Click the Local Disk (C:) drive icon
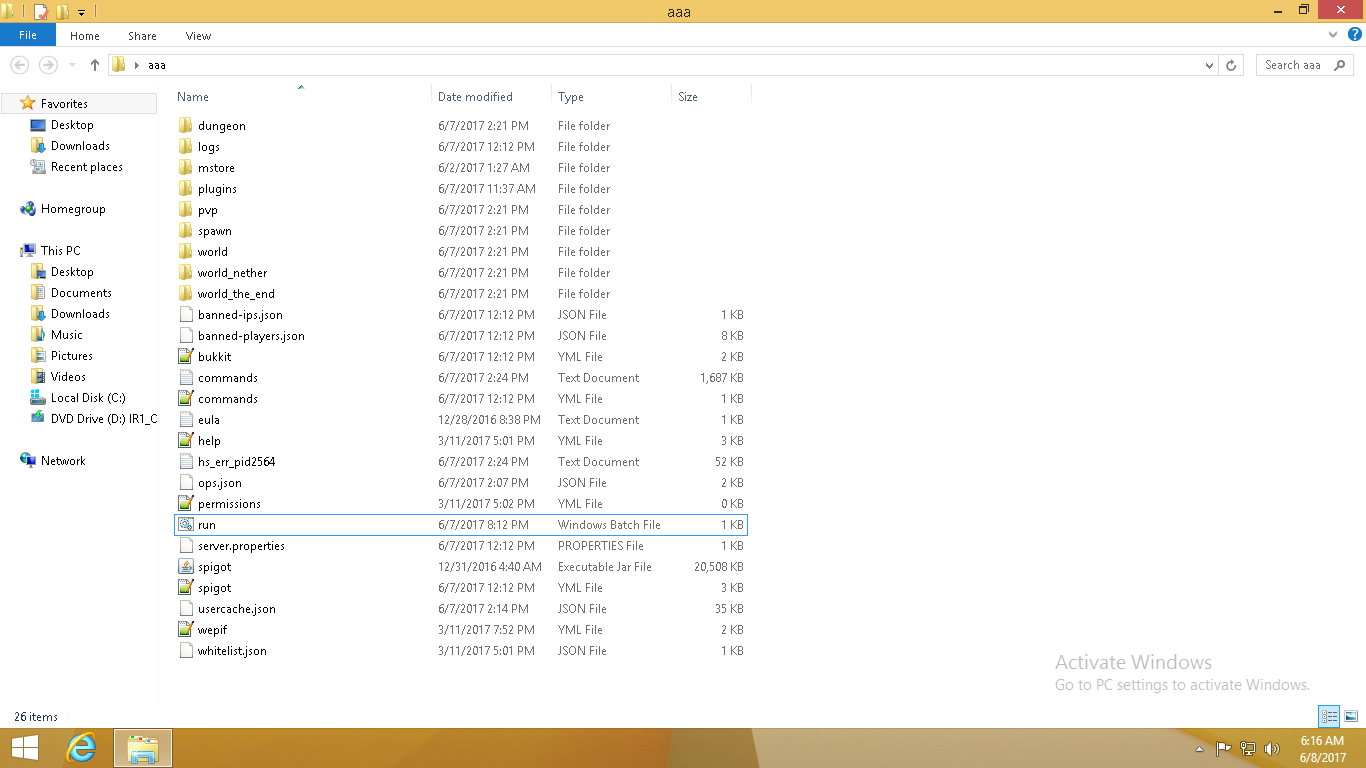1366x768 pixels. point(38,398)
